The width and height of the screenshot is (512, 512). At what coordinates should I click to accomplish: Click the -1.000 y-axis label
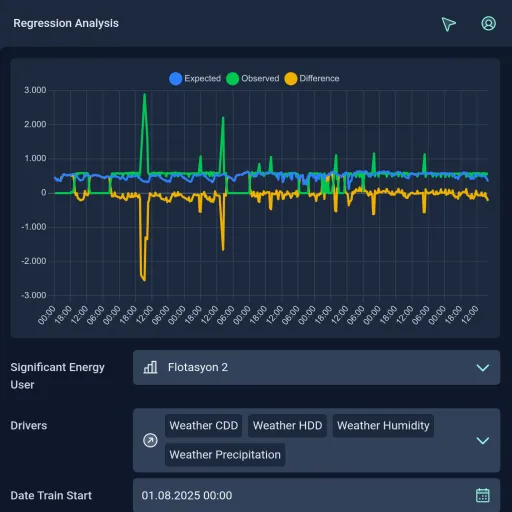coord(34,227)
